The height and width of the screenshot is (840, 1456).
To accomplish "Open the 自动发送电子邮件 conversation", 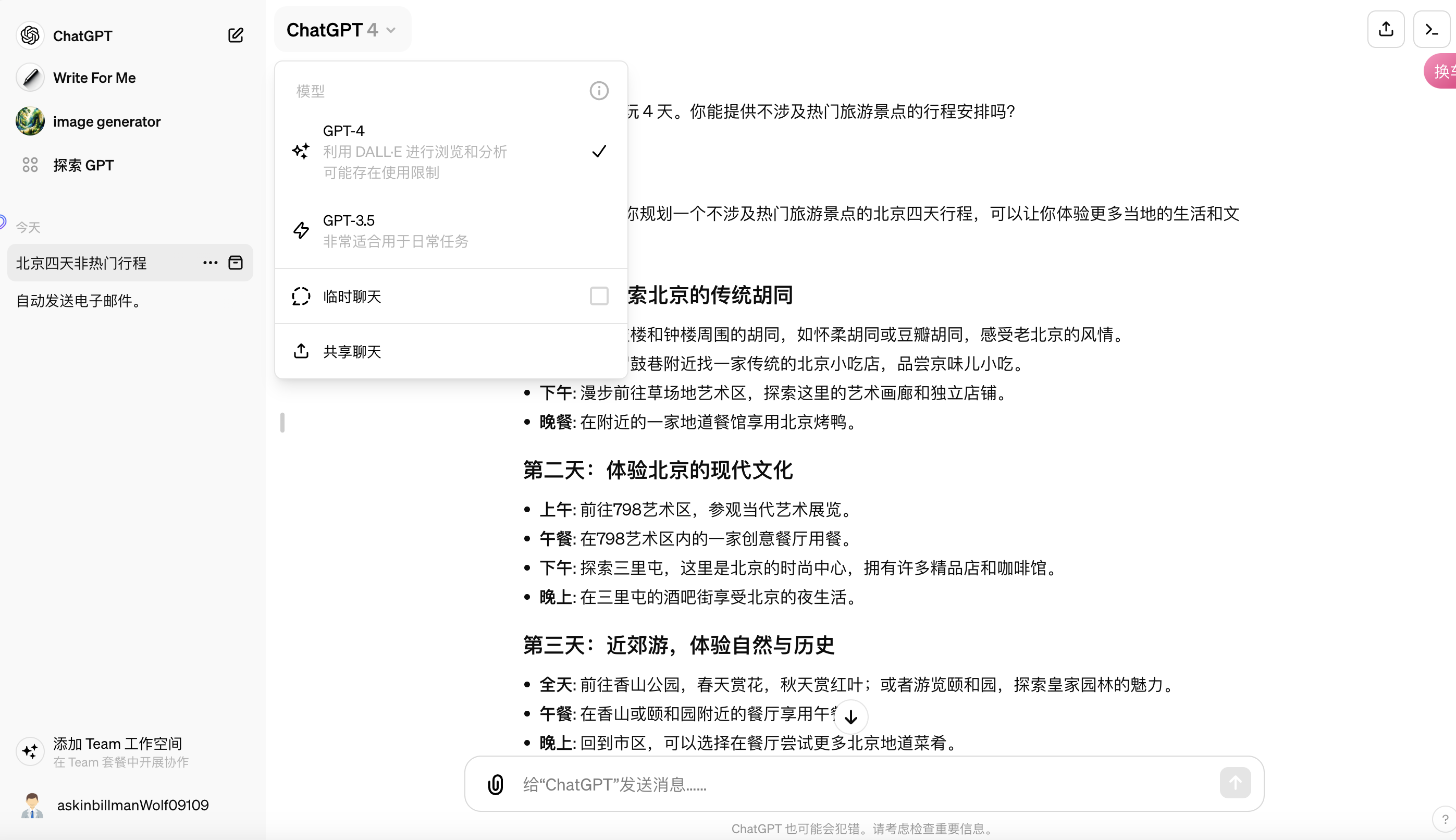I will coord(131,301).
